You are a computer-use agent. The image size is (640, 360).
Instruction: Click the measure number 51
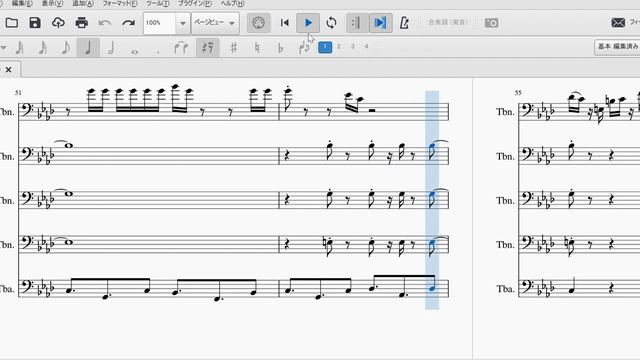18,93
